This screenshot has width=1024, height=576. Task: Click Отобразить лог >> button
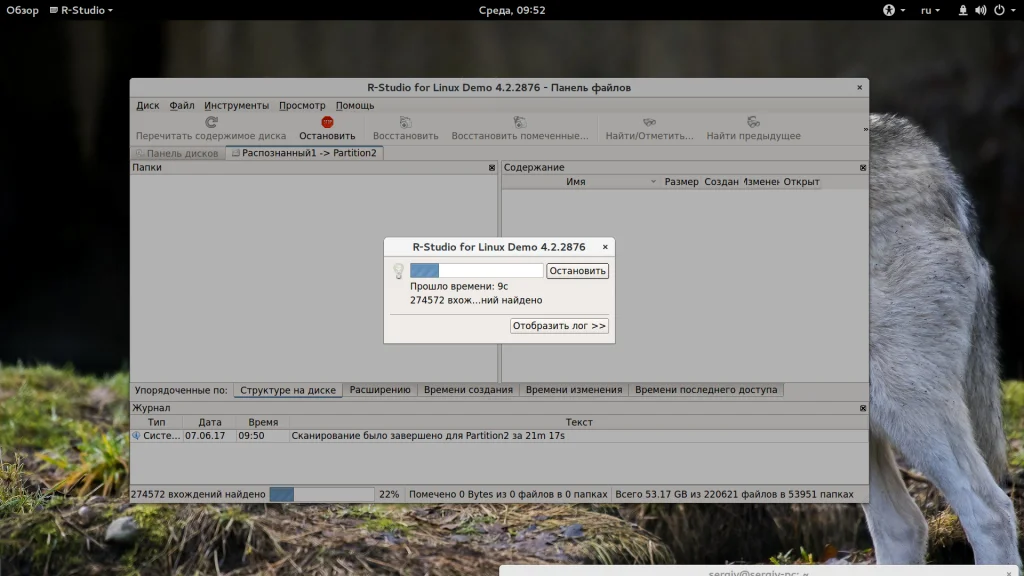559,325
